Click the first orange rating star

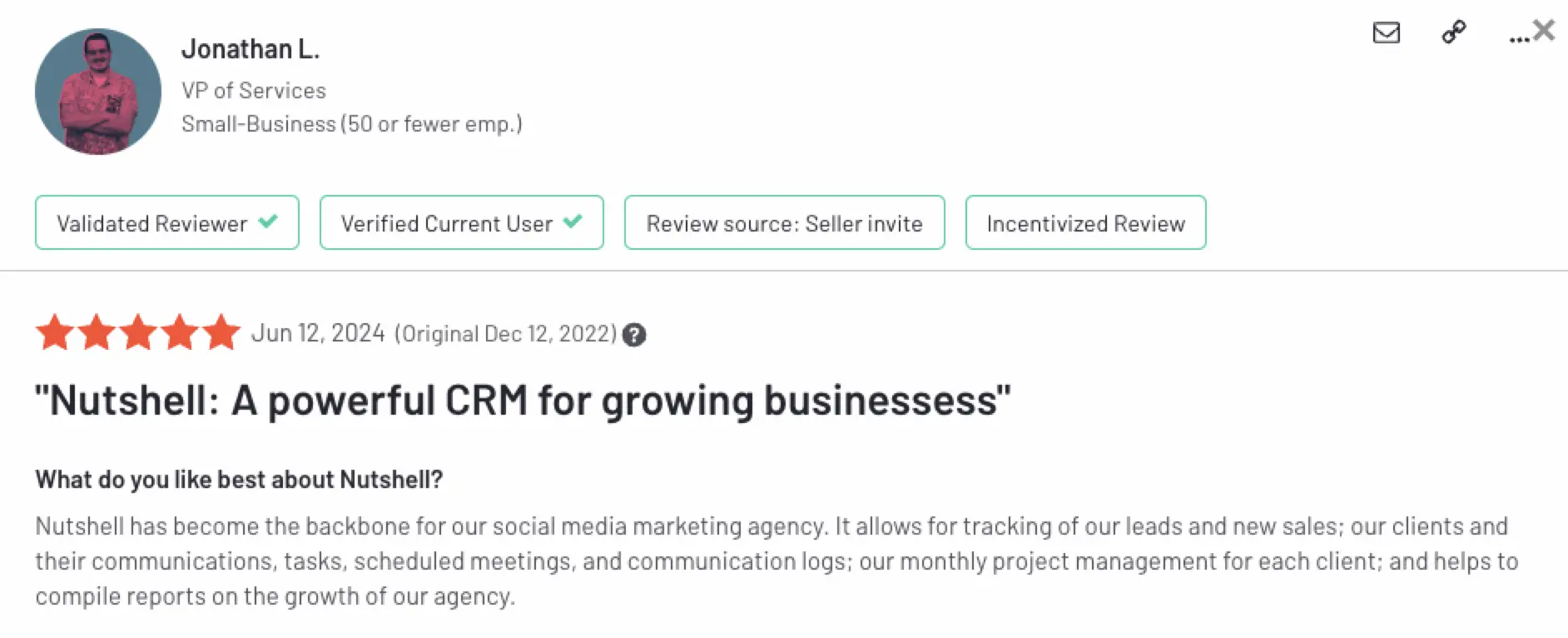click(55, 332)
